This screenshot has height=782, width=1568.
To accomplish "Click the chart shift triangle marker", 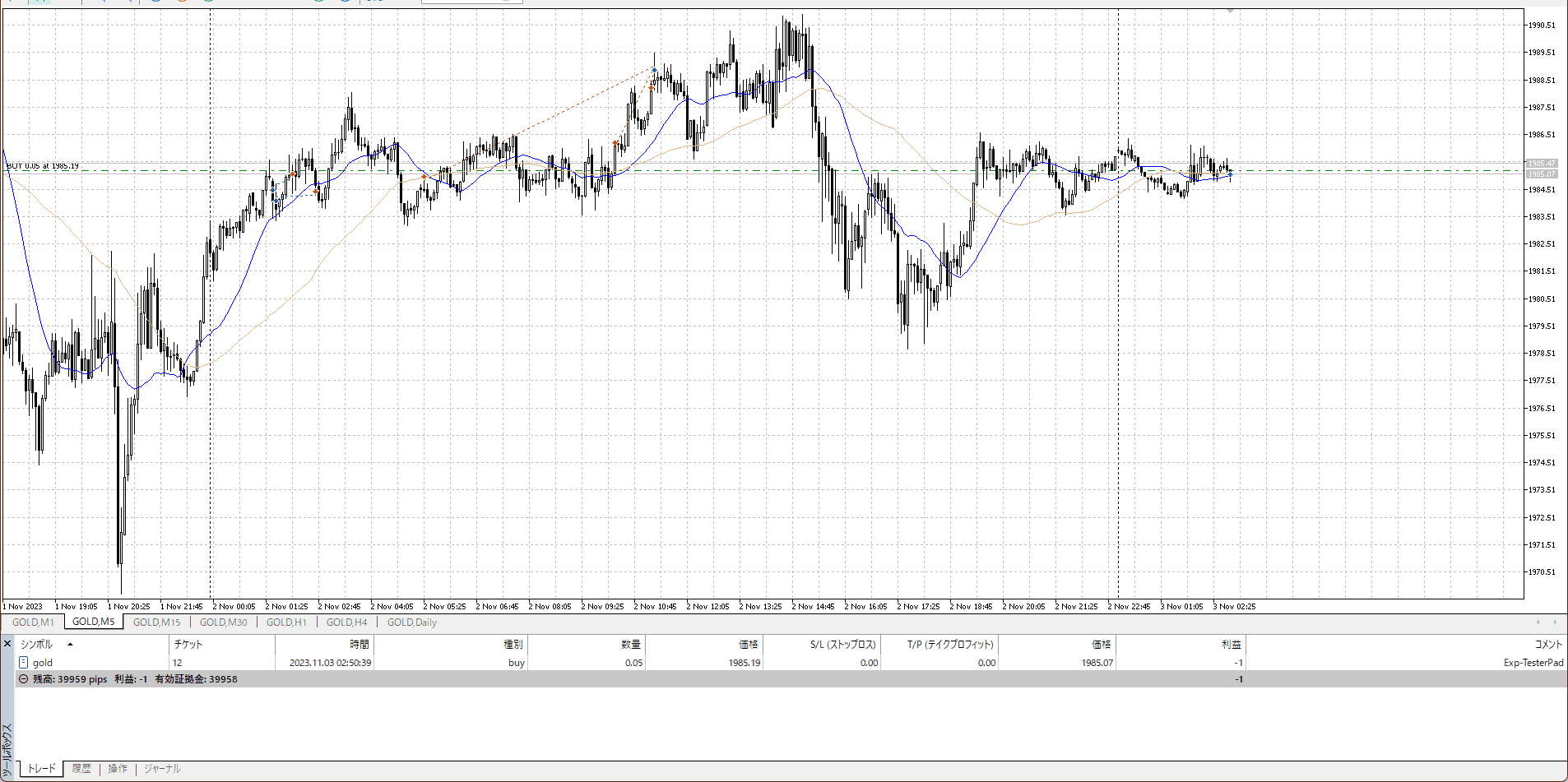I will (x=1230, y=12).
